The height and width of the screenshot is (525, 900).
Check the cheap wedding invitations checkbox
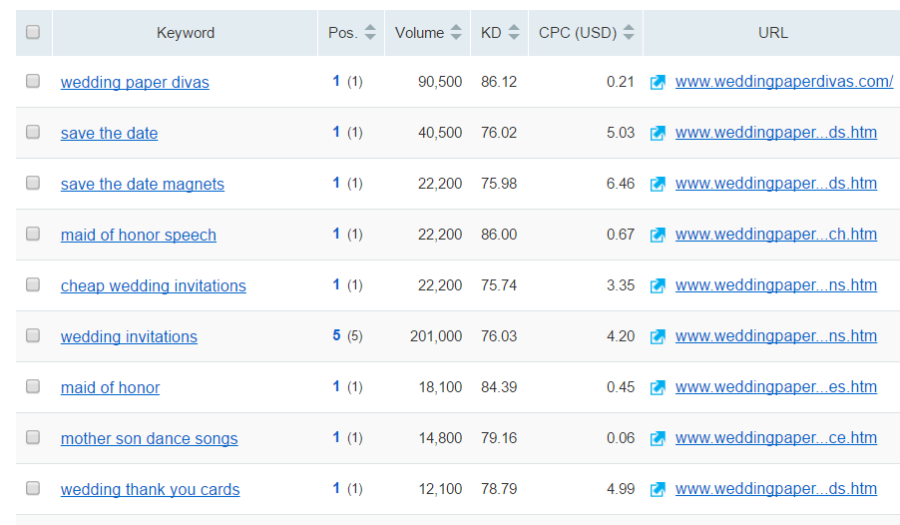pyautogui.click(x=33, y=285)
